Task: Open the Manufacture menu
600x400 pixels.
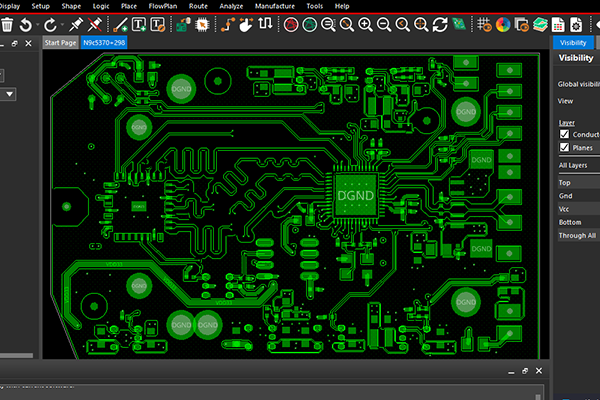Action: tap(274, 6)
